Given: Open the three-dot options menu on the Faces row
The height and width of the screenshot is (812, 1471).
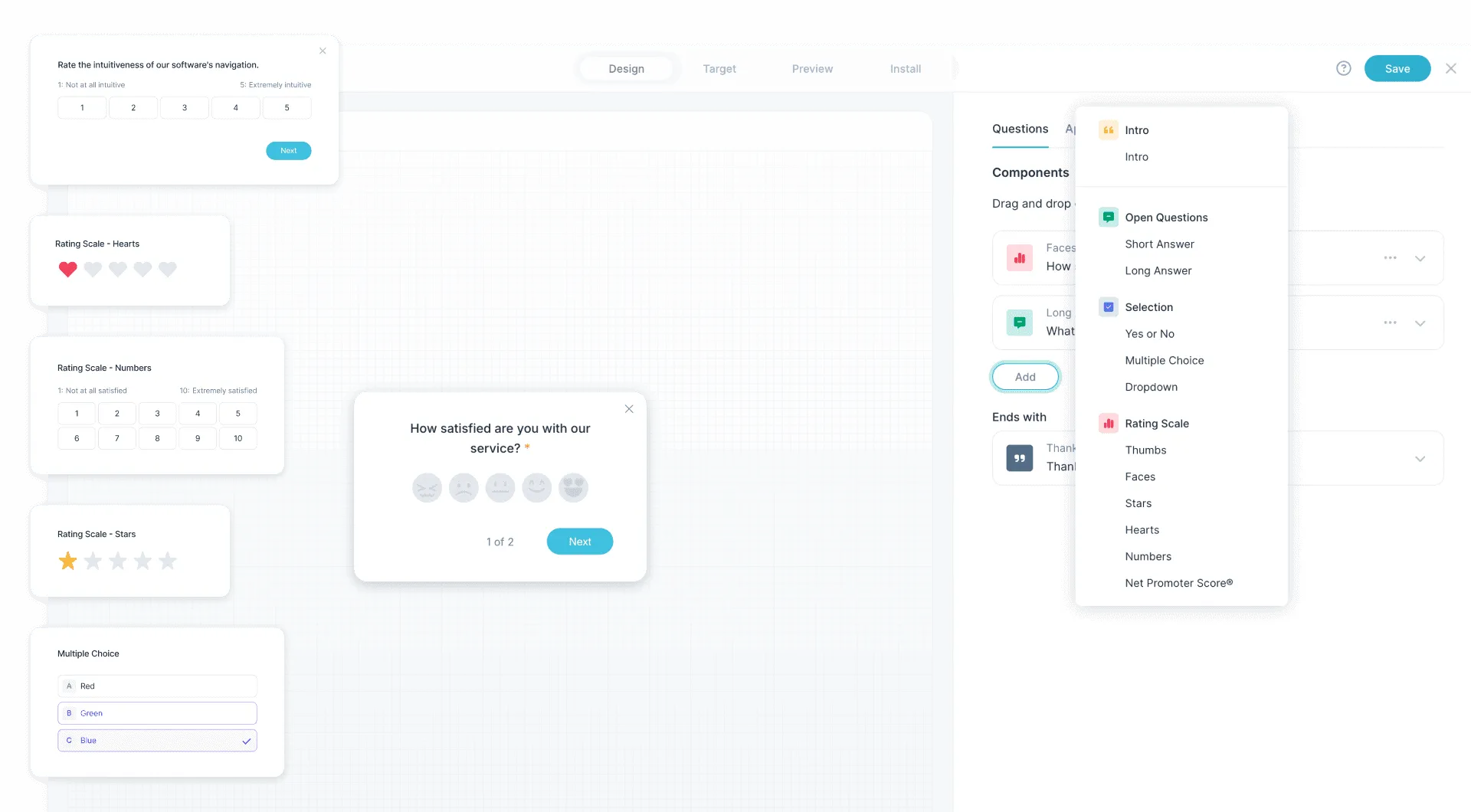Looking at the screenshot, I should tap(1390, 257).
